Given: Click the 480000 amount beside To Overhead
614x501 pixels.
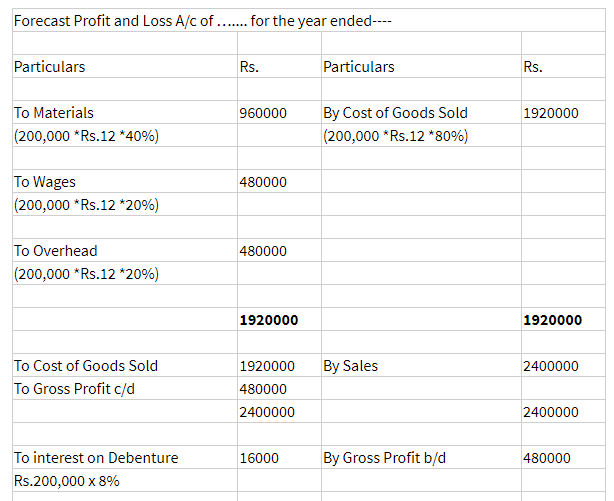Looking at the screenshot, I should click(264, 251).
